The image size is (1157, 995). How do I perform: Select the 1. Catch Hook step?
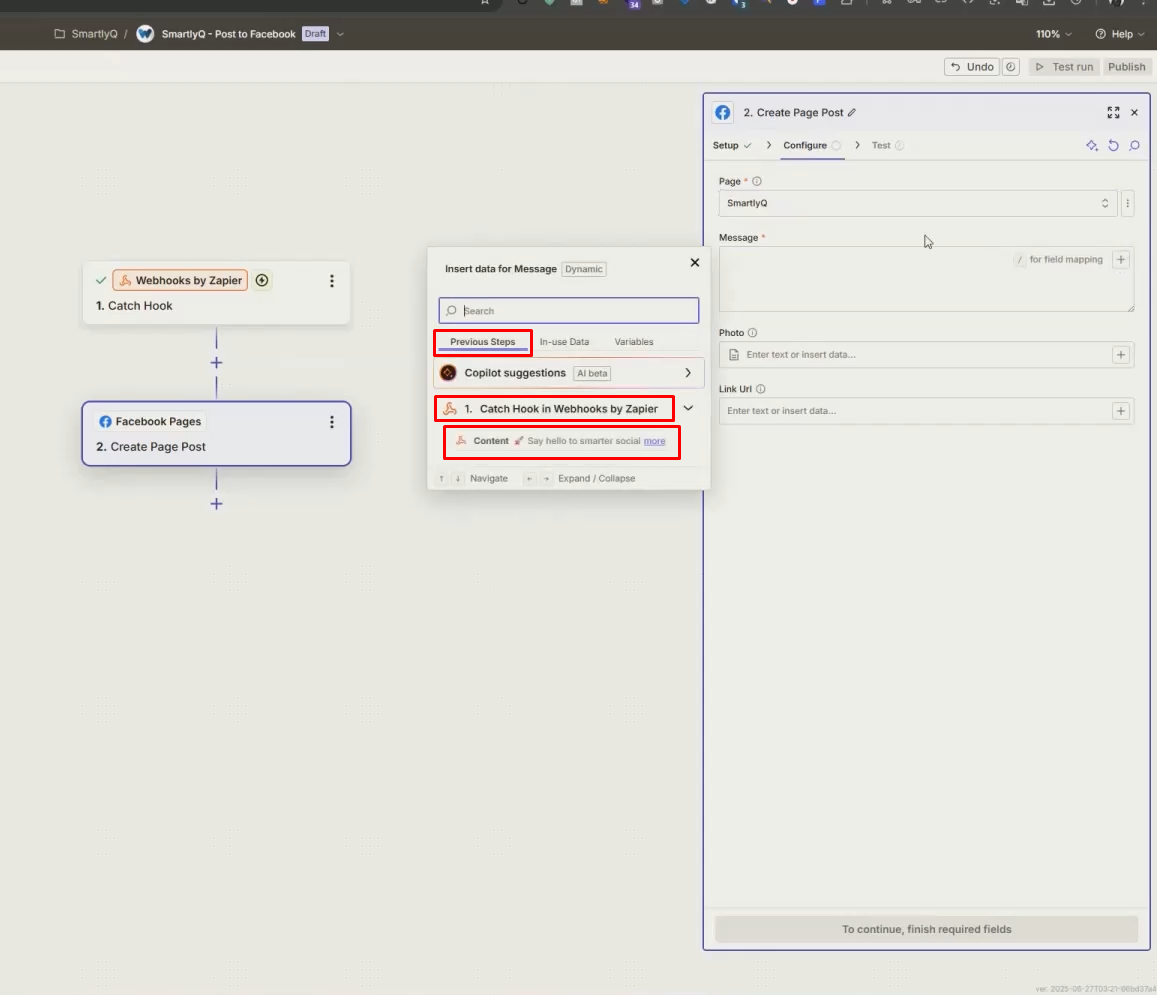[x=216, y=293]
